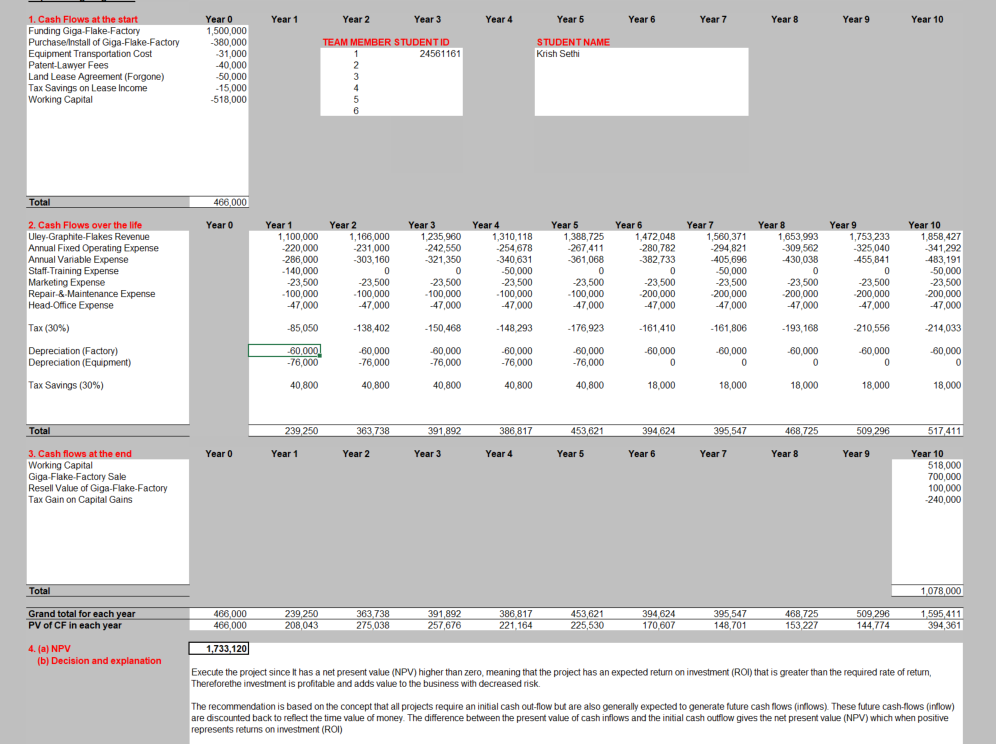Select Land Lease Agreement (Forgone) label

coord(96,76)
